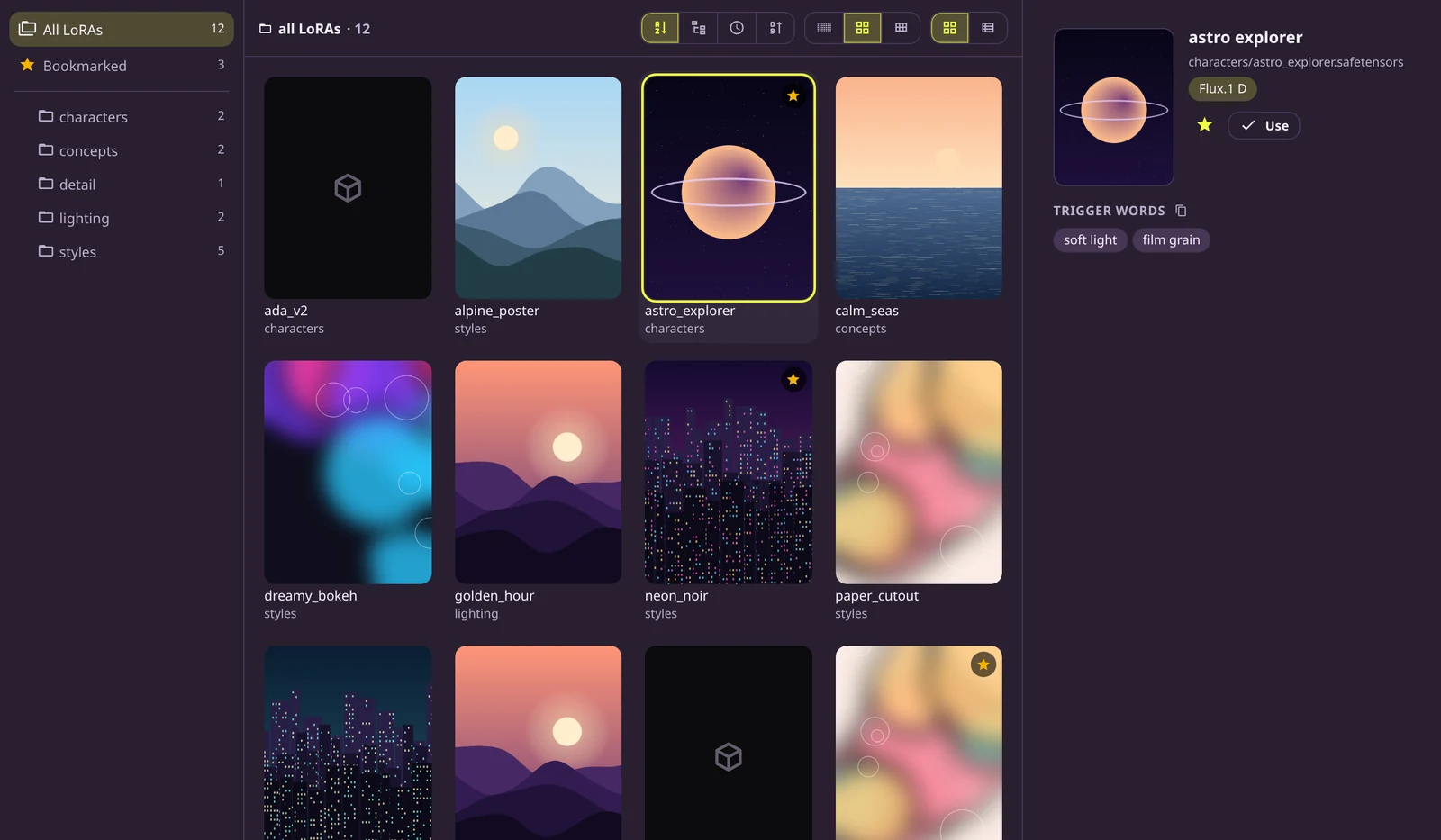Click the concepts folder icon
This screenshot has width=1441, height=840.
[x=46, y=149]
